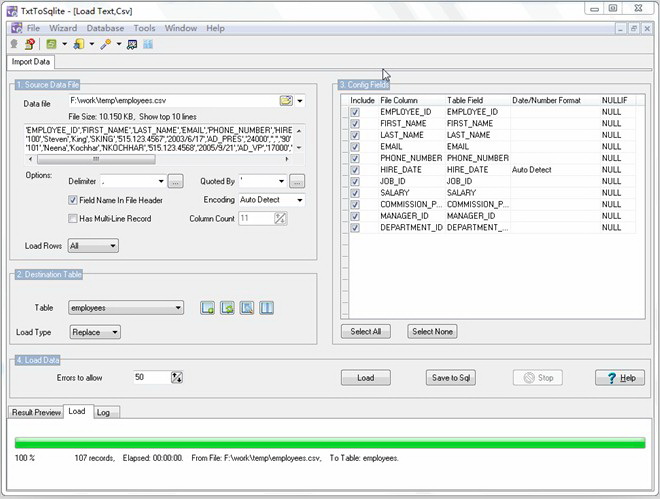Open the Tools menu

point(144,28)
